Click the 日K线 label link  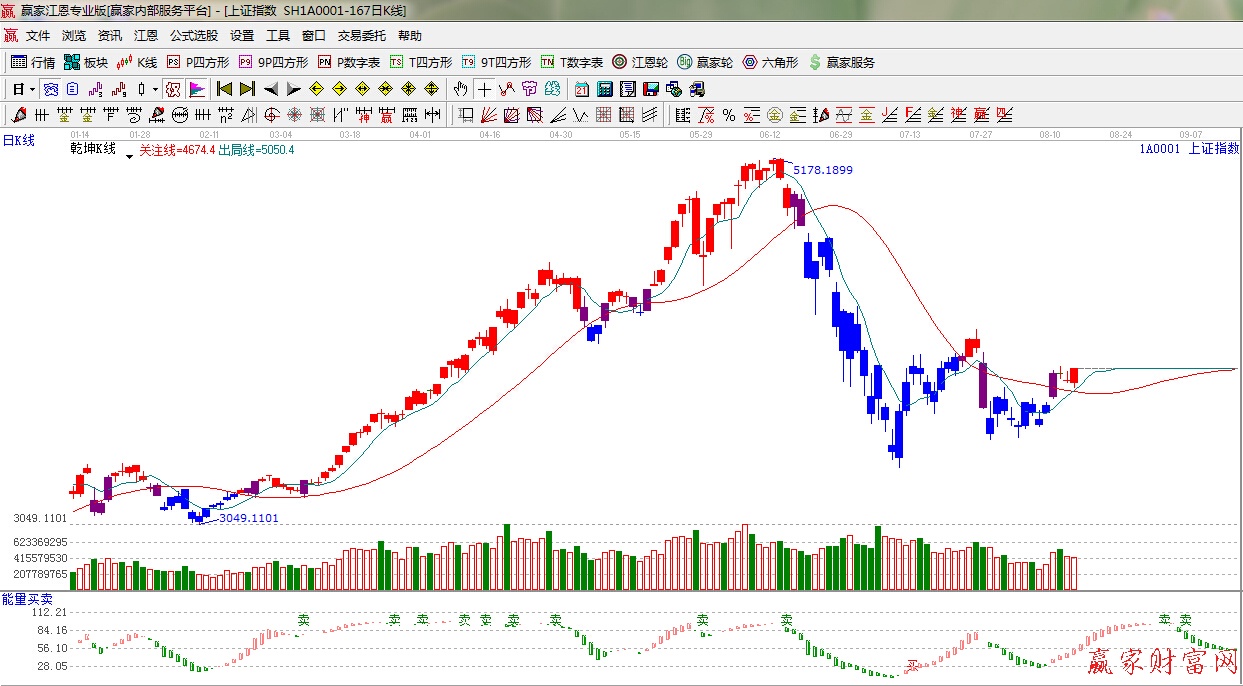tap(18, 140)
